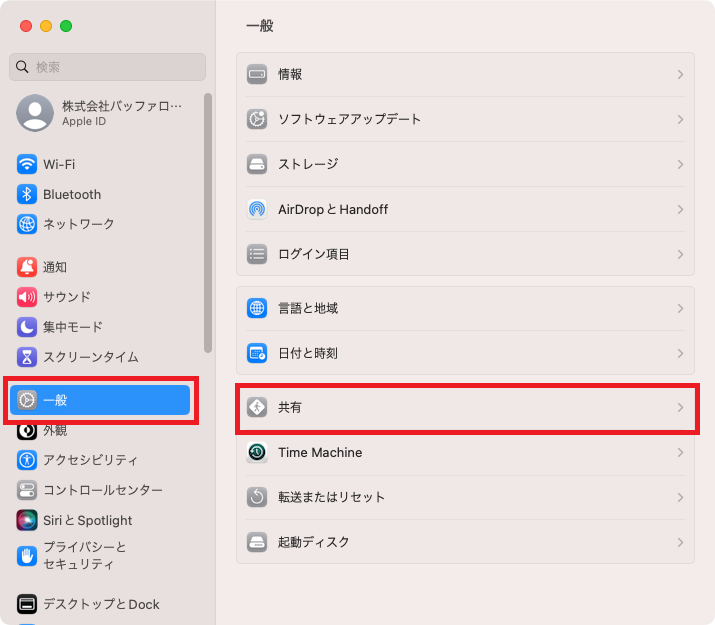Choose Siri と Spotlight in sidebar
The width and height of the screenshot is (715, 625).
87,520
